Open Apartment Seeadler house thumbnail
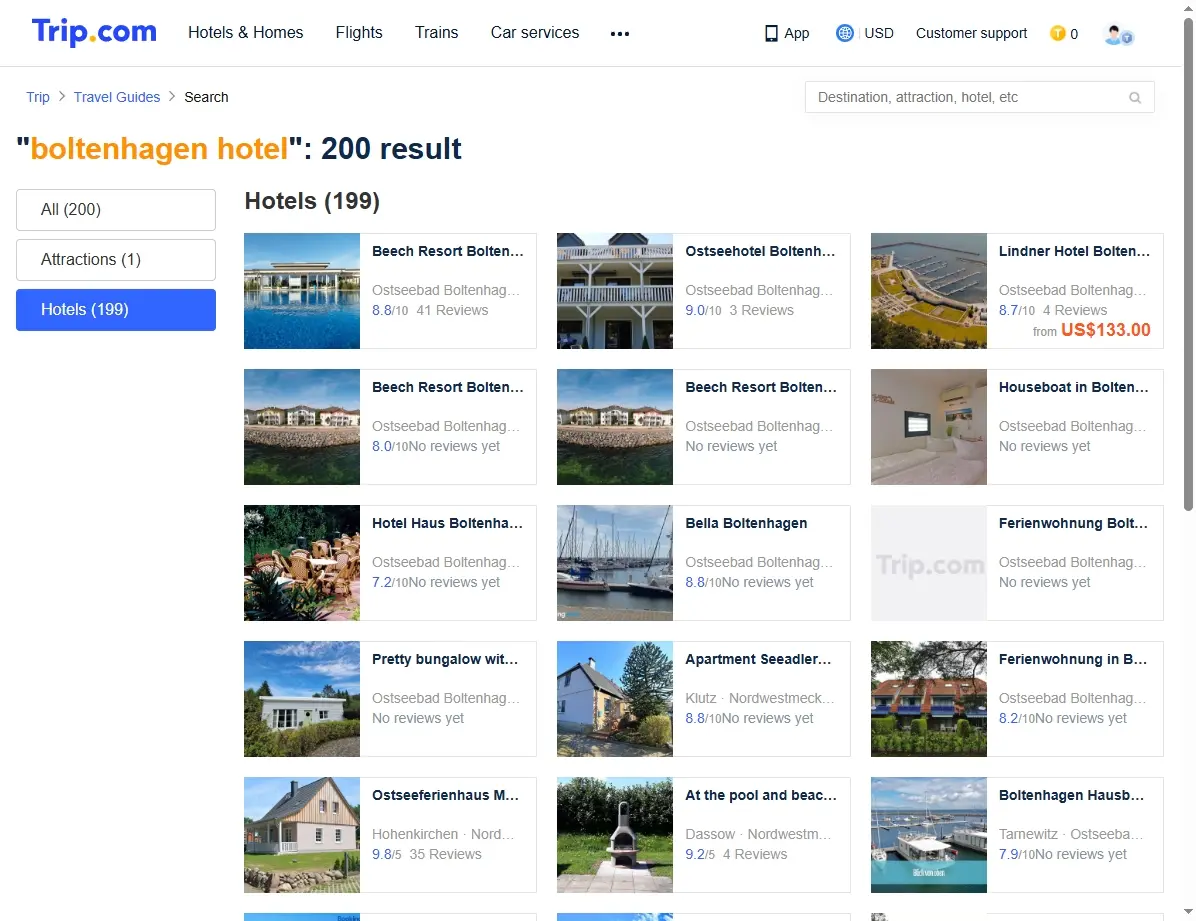This screenshot has width=1196, height=921. [615, 699]
